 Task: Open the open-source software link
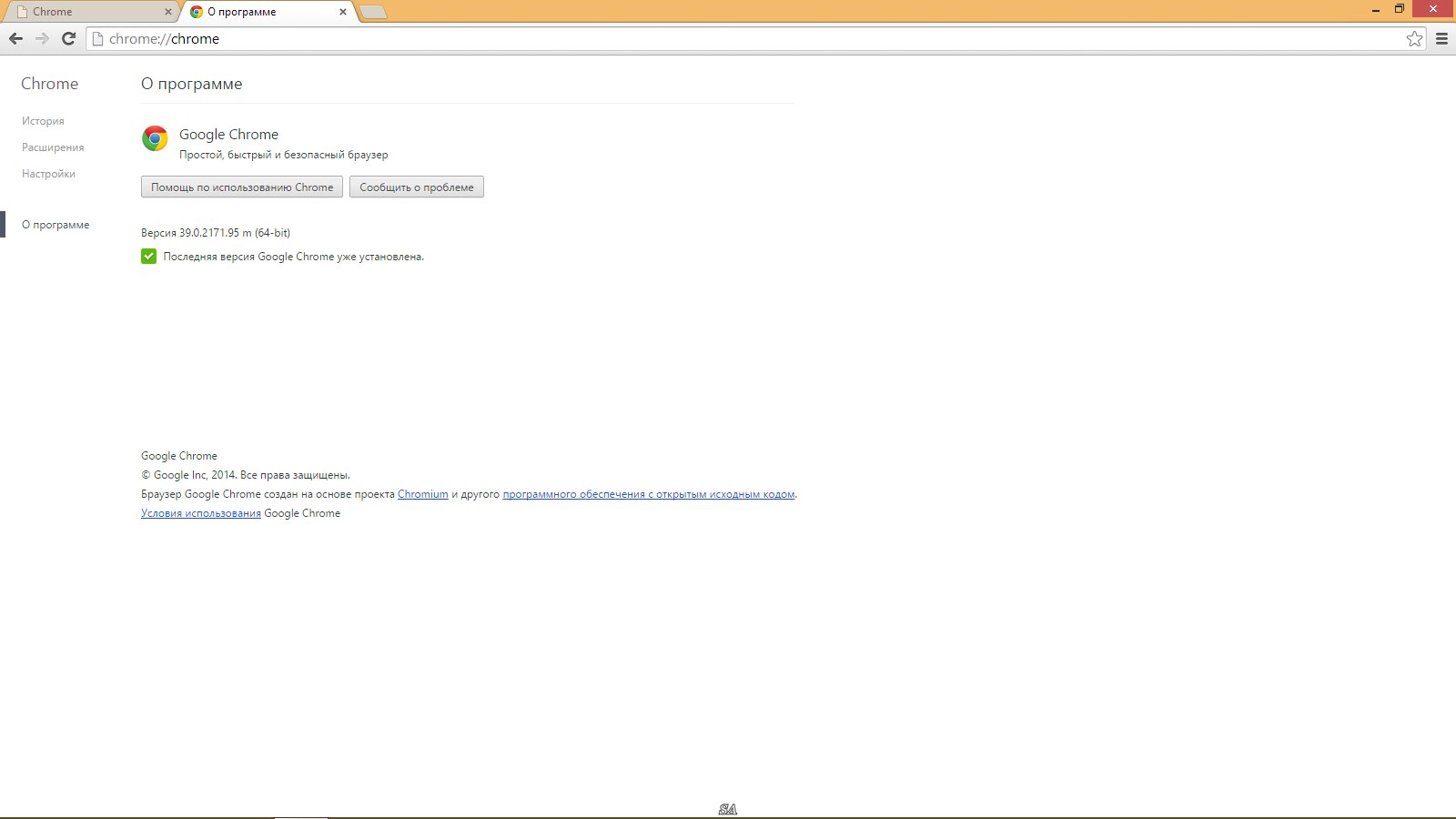(649, 494)
